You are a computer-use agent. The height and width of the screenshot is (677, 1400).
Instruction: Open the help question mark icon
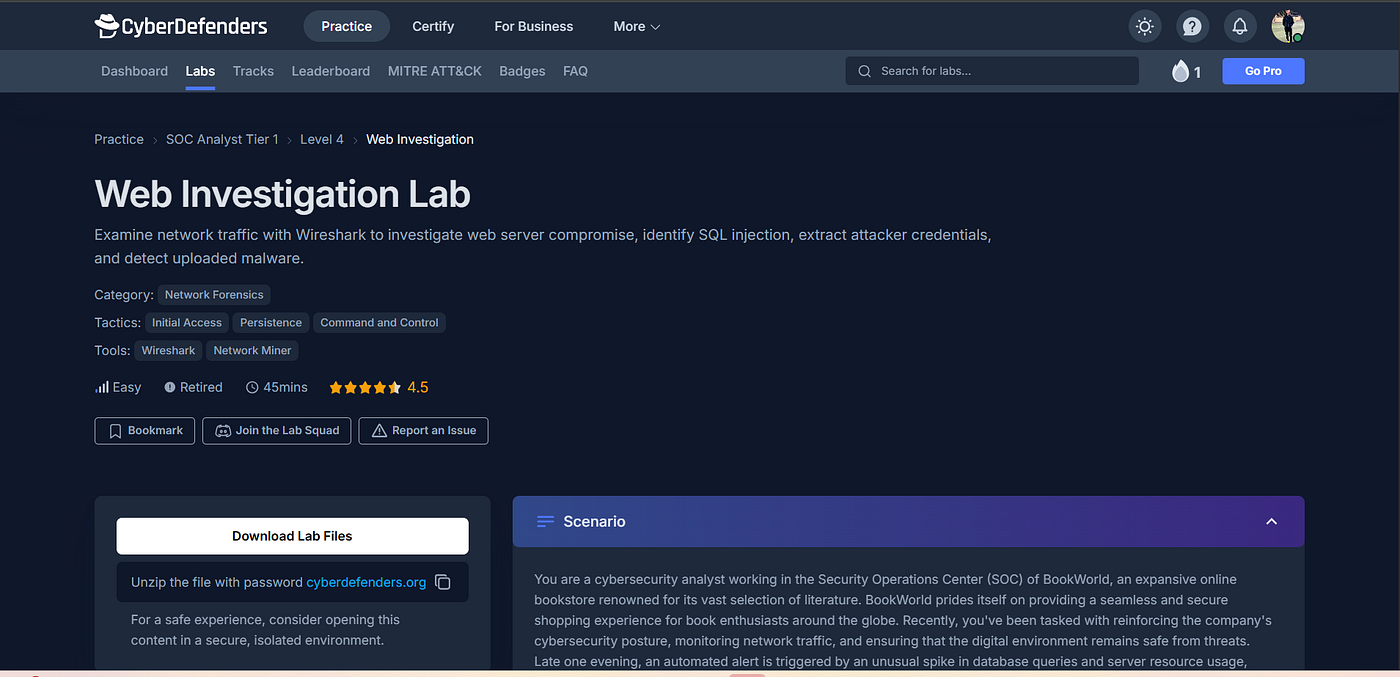pyautogui.click(x=1192, y=26)
